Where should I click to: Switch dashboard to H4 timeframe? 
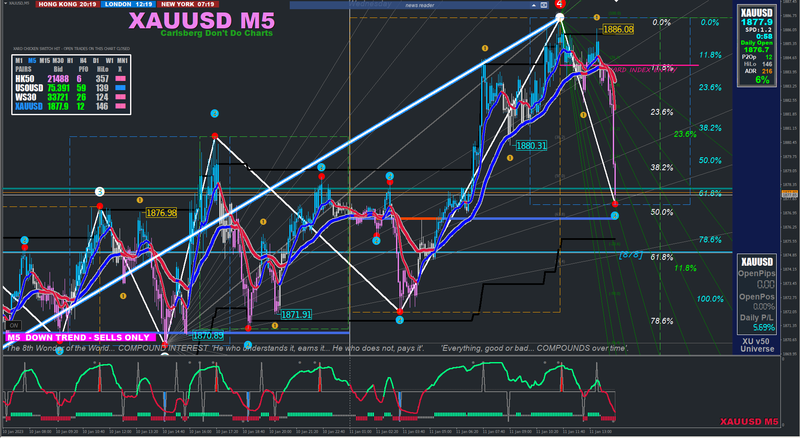point(83,60)
